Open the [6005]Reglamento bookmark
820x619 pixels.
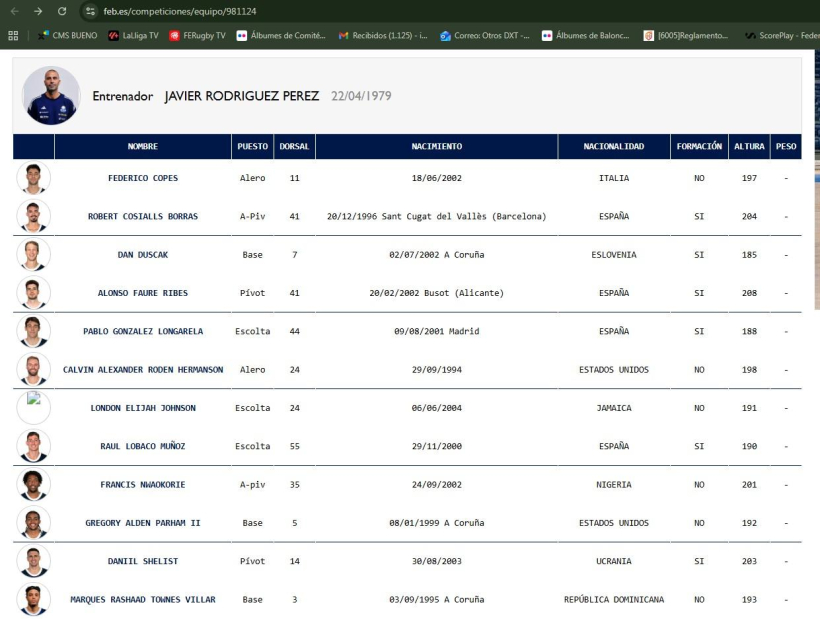(x=686, y=36)
